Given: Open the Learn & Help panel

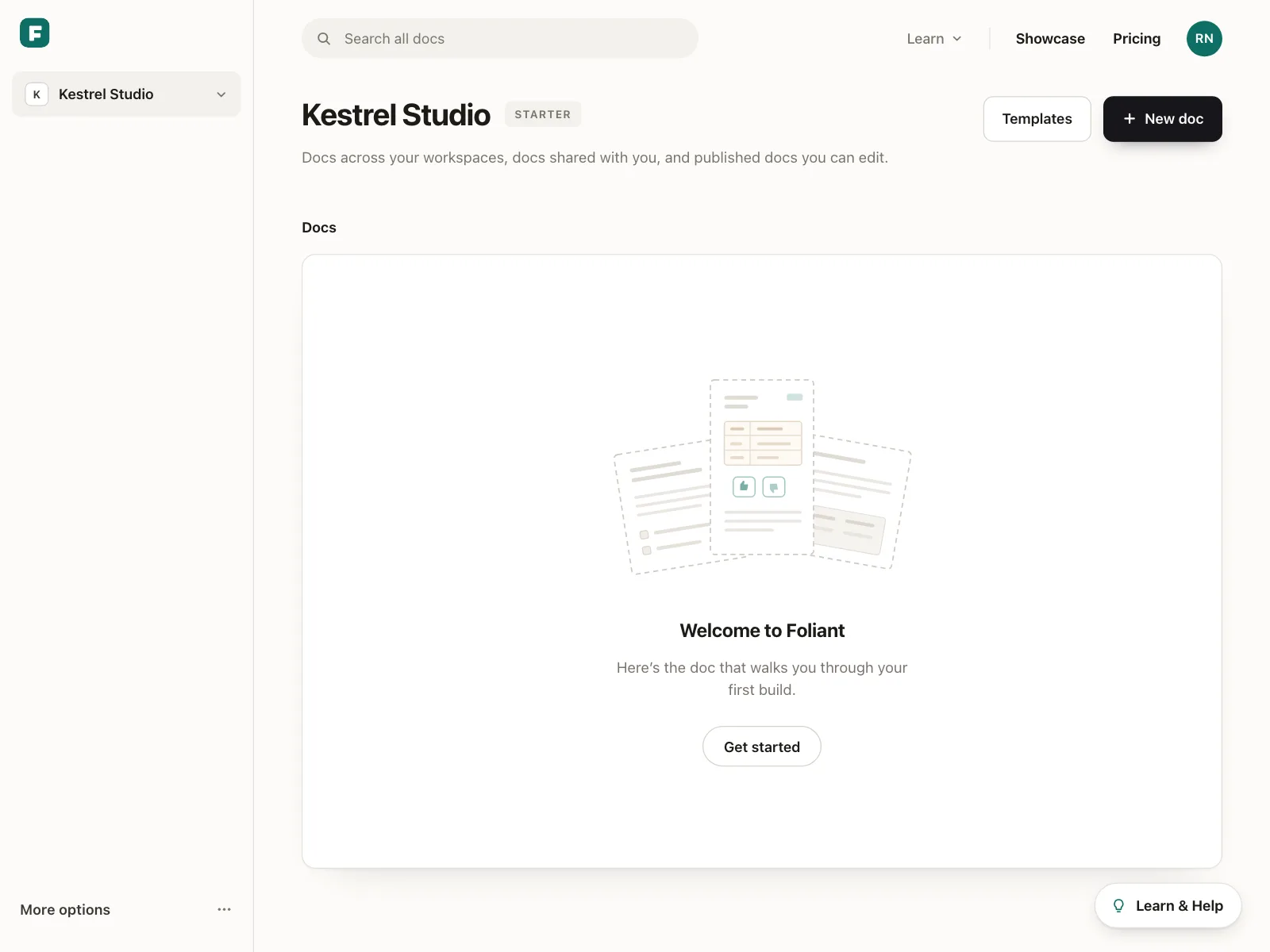Looking at the screenshot, I should [1168, 906].
